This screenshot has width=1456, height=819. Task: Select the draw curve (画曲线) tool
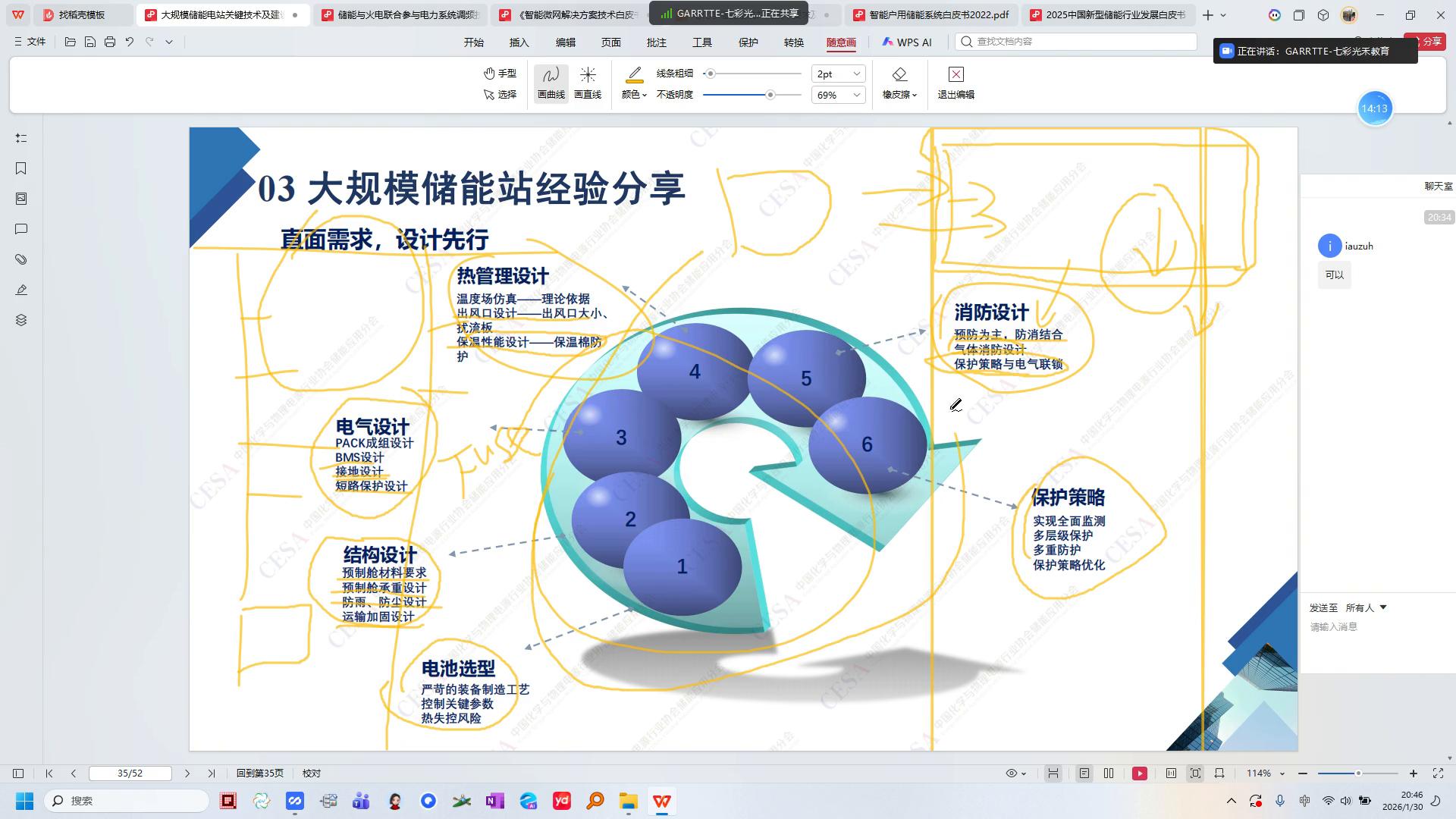(551, 83)
